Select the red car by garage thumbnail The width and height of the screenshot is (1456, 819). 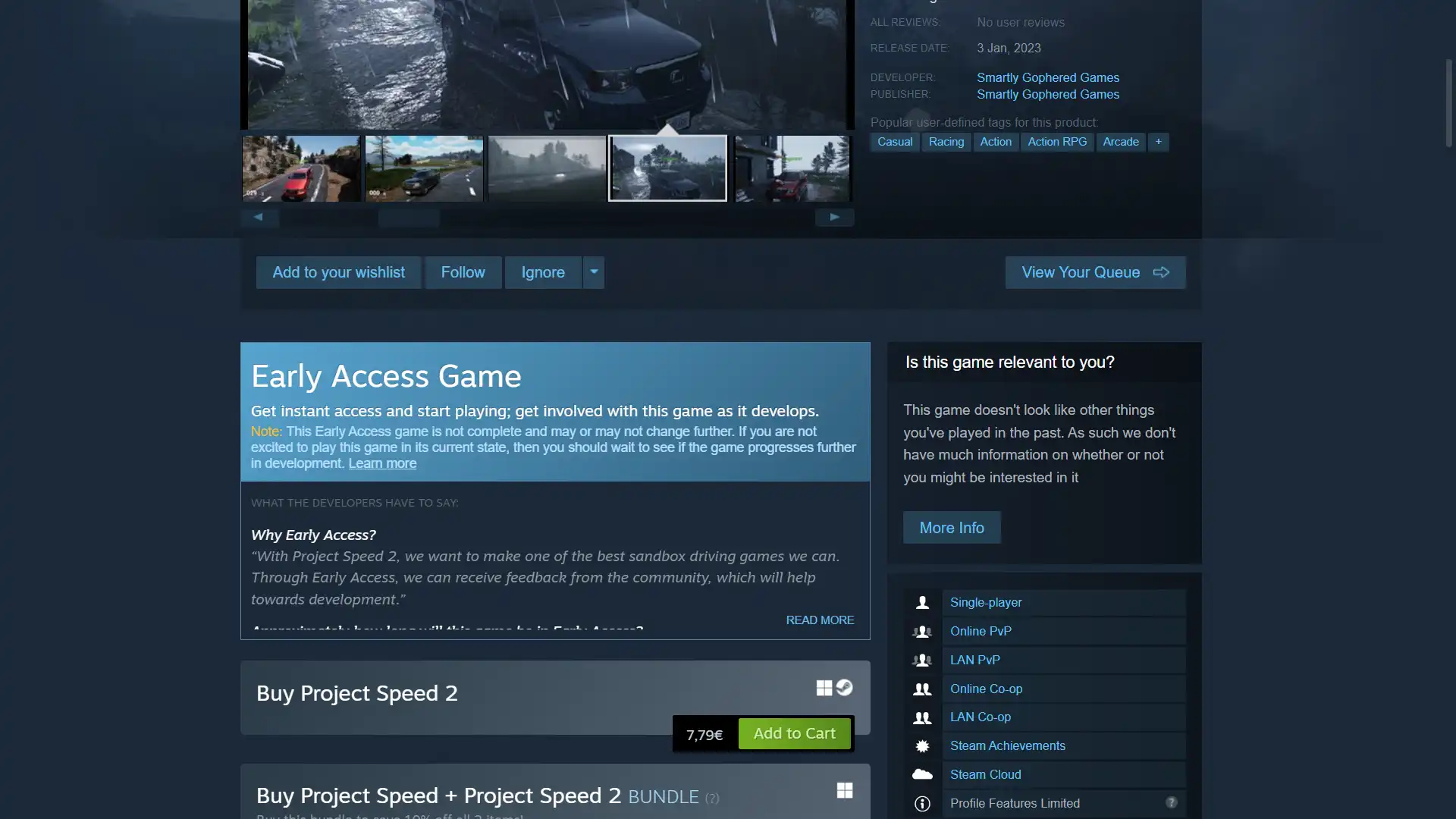coord(792,168)
